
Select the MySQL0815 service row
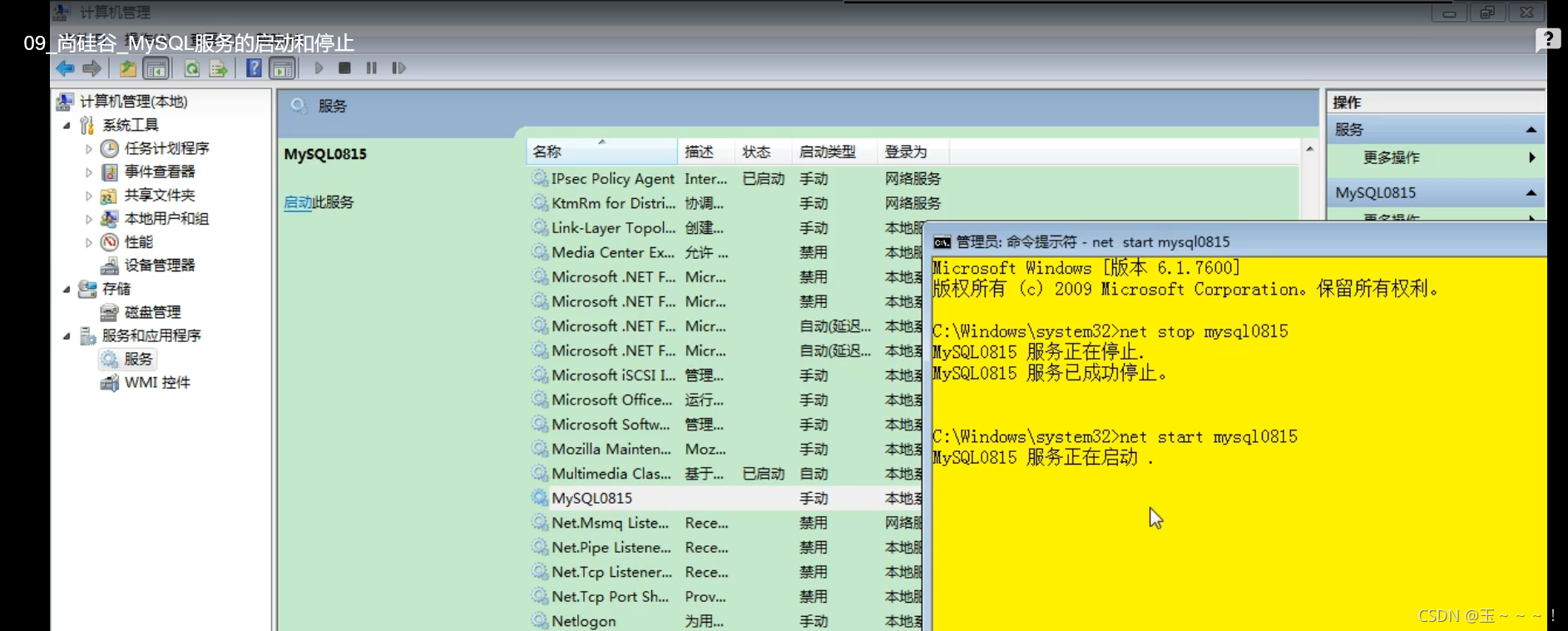(725, 498)
